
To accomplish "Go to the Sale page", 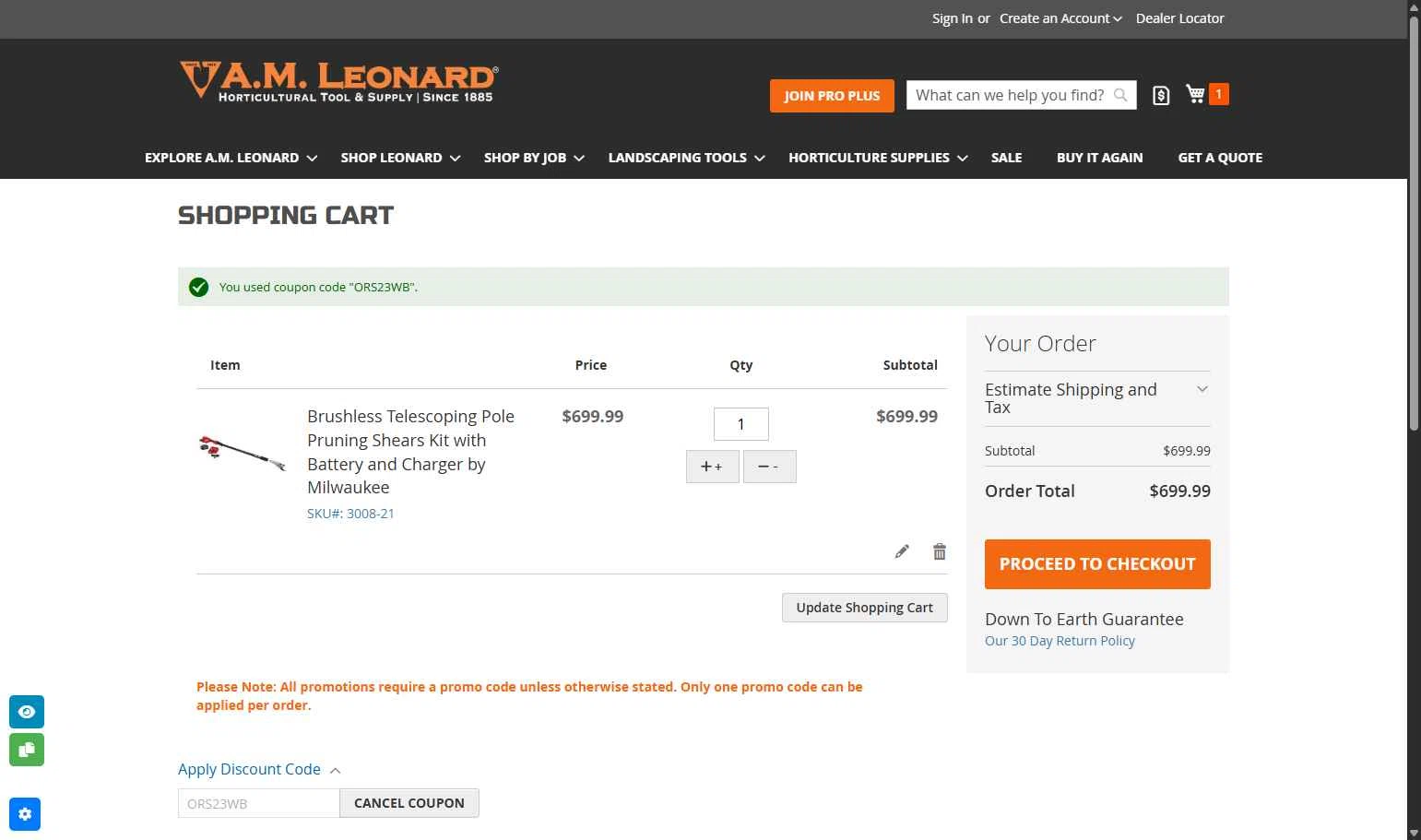I will (x=1006, y=158).
